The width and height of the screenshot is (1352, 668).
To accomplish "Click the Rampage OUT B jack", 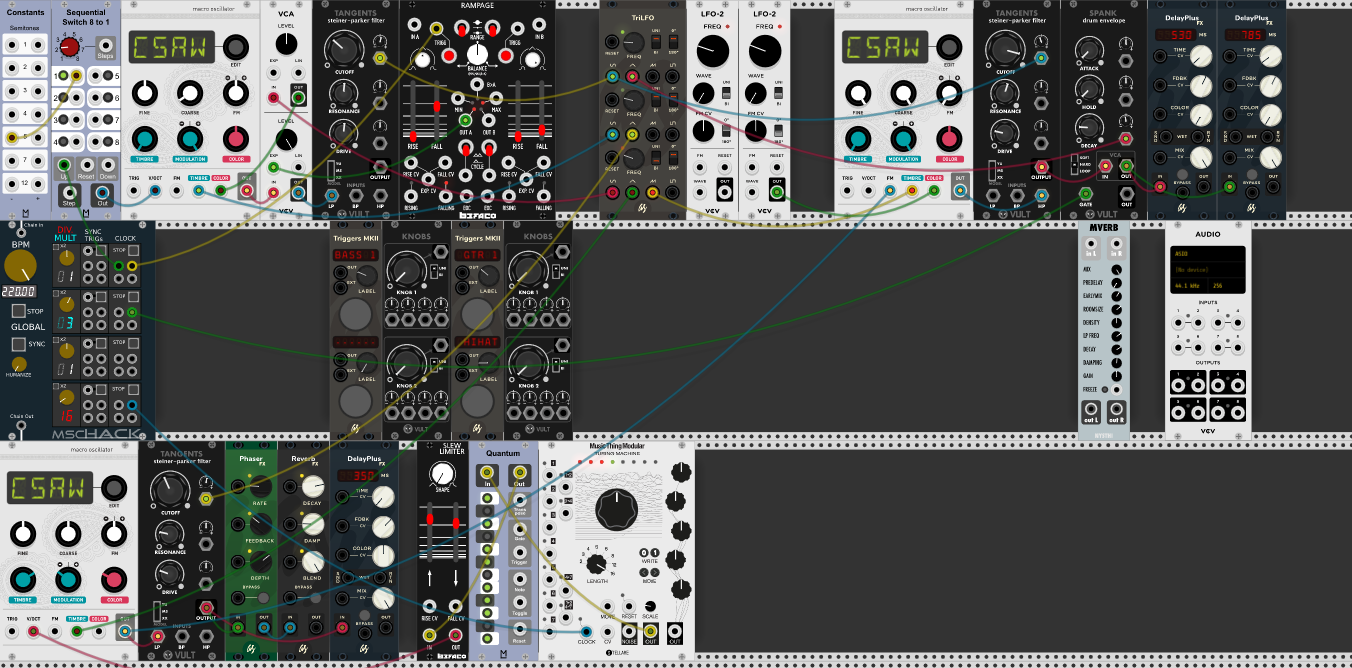I will click(488, 120).
